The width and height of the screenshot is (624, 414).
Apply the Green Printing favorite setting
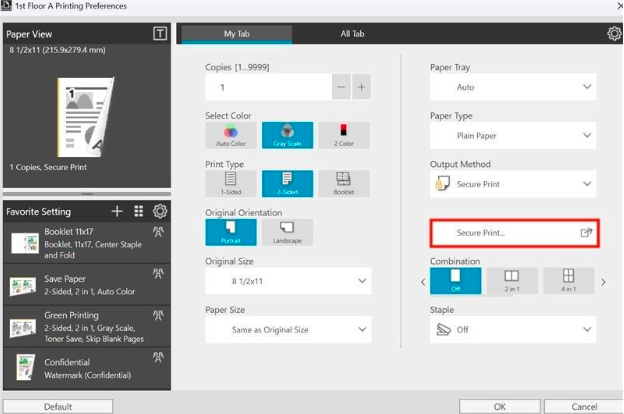pyautogui.click(x=87, y=327)
